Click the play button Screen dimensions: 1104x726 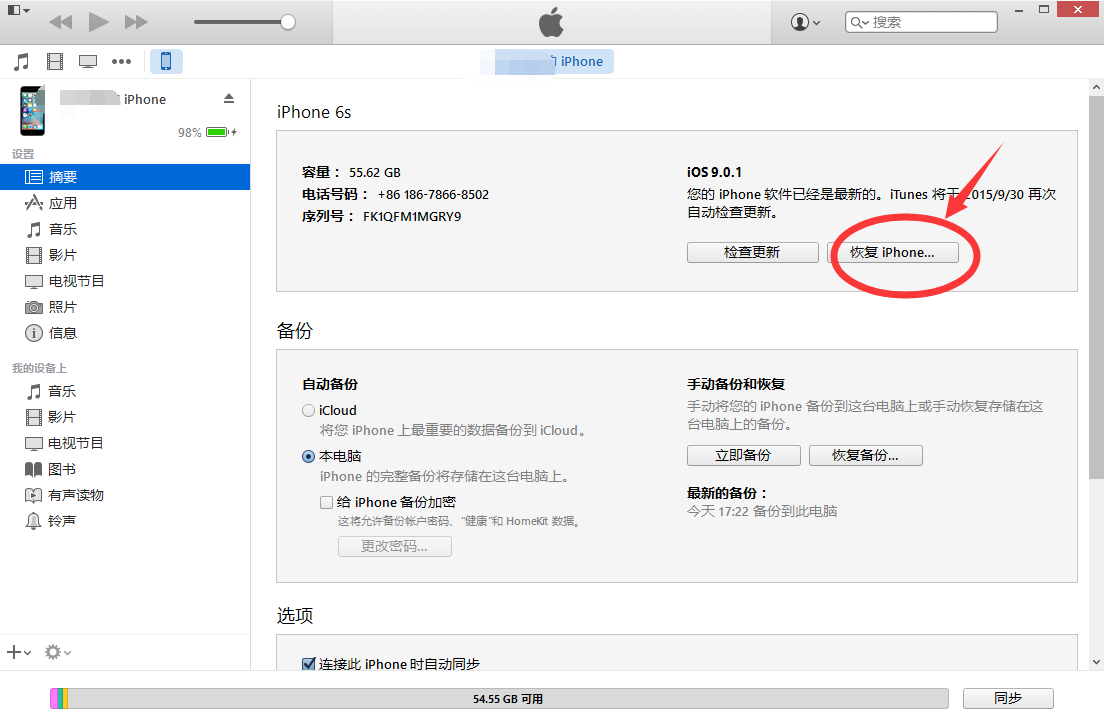click(x=99, y=22)
